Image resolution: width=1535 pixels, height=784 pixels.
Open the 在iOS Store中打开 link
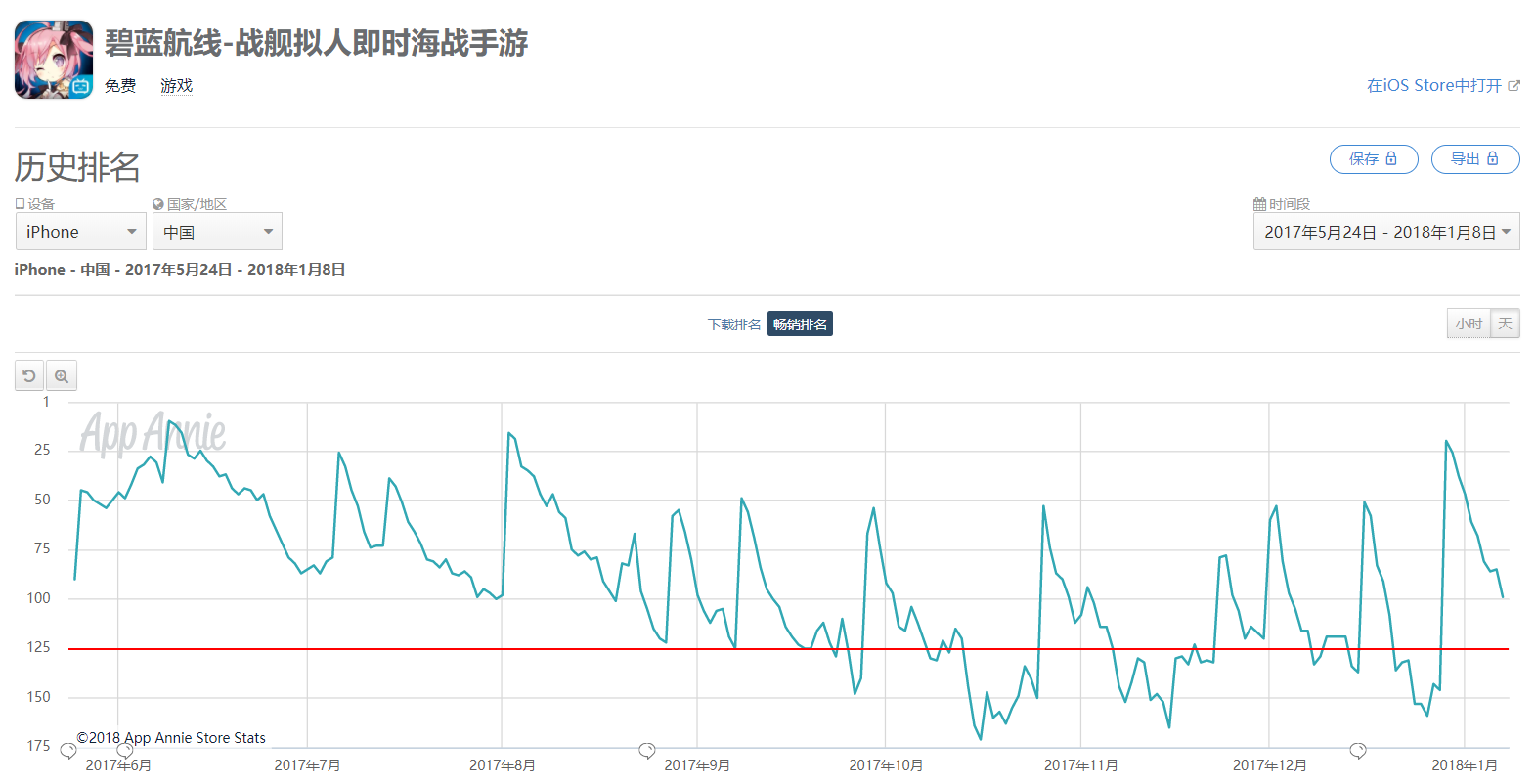click(1443, 86)
